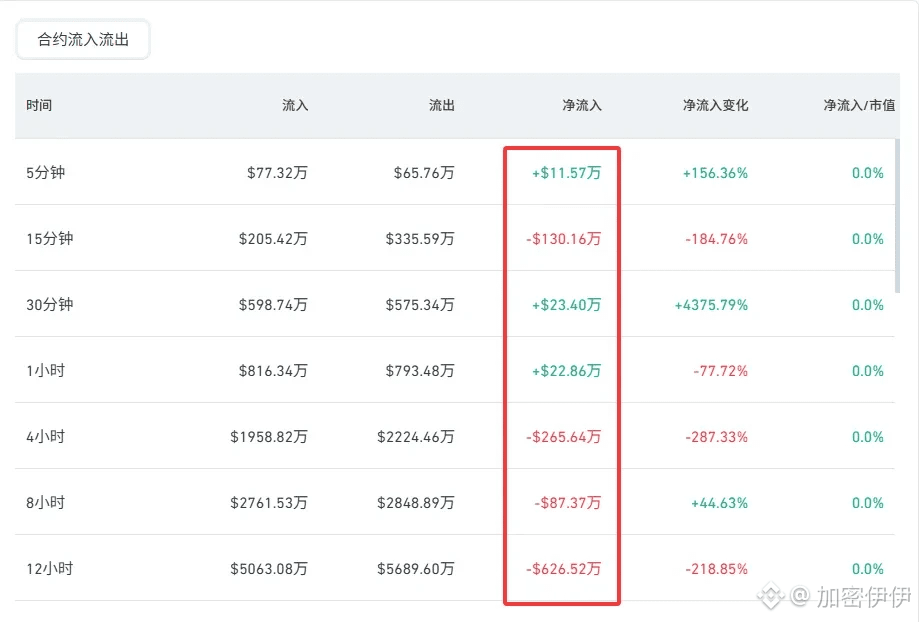Sort by the 净流入变化 column header

pos(715,106)
